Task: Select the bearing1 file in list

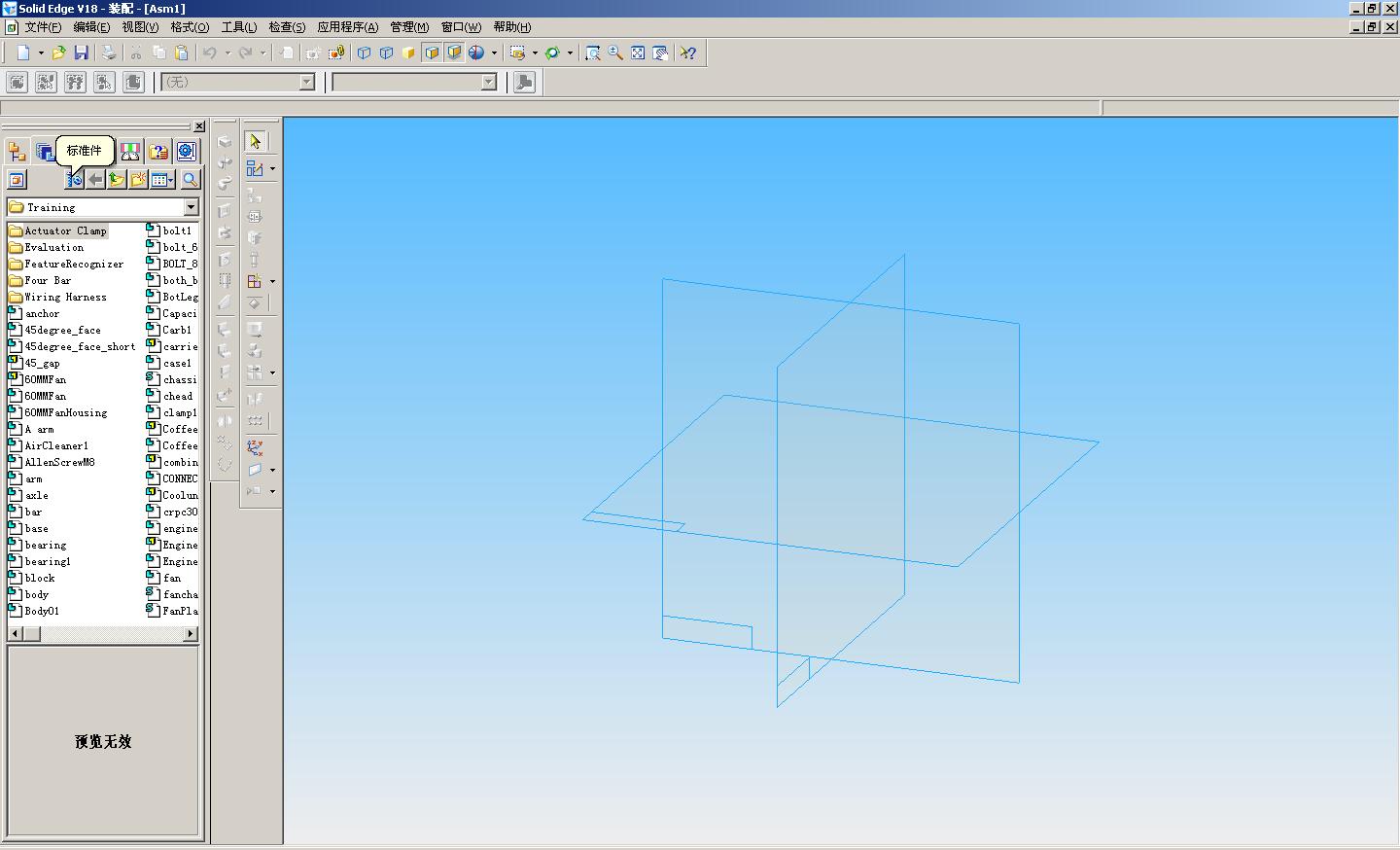Action: click(x=40, y=561)
